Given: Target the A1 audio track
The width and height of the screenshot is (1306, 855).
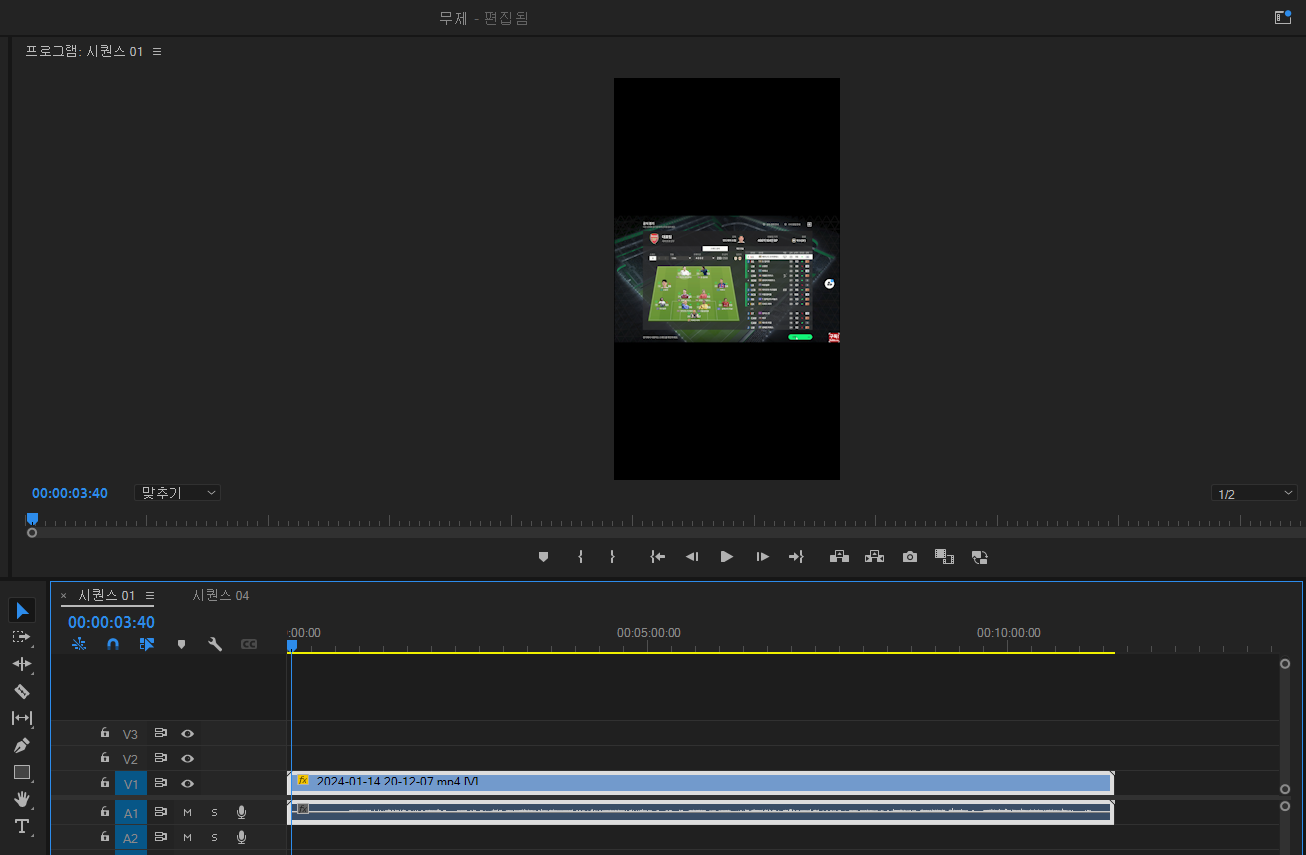Looking at the screenshot, I should [131, 813].
